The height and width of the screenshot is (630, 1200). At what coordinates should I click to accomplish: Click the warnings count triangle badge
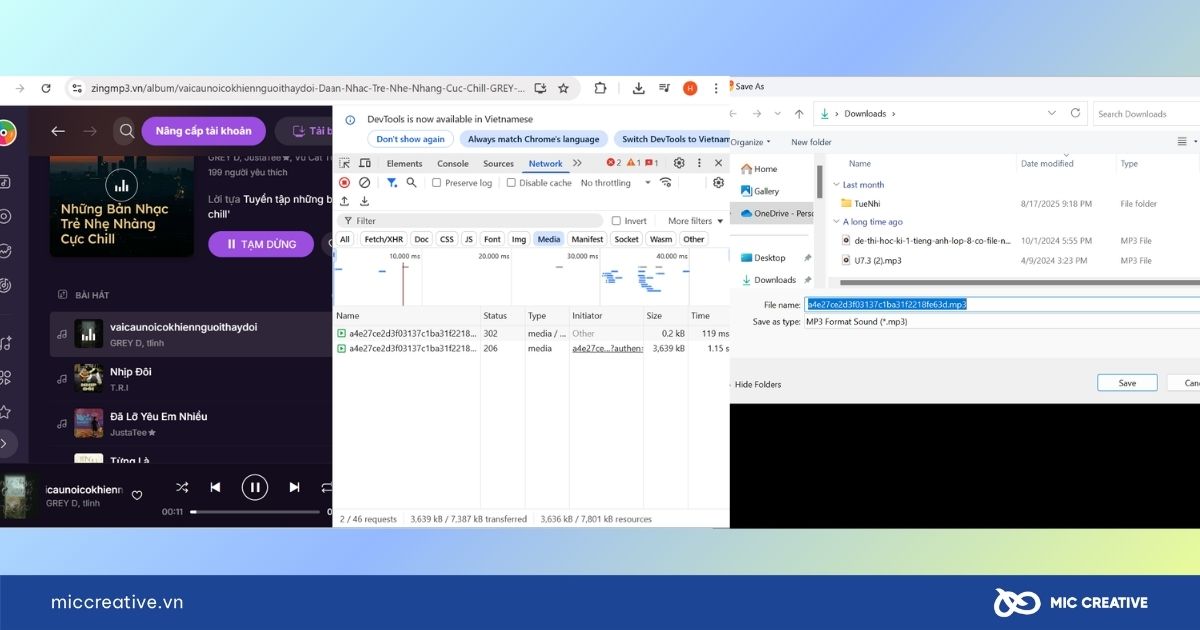click(633, 163)
